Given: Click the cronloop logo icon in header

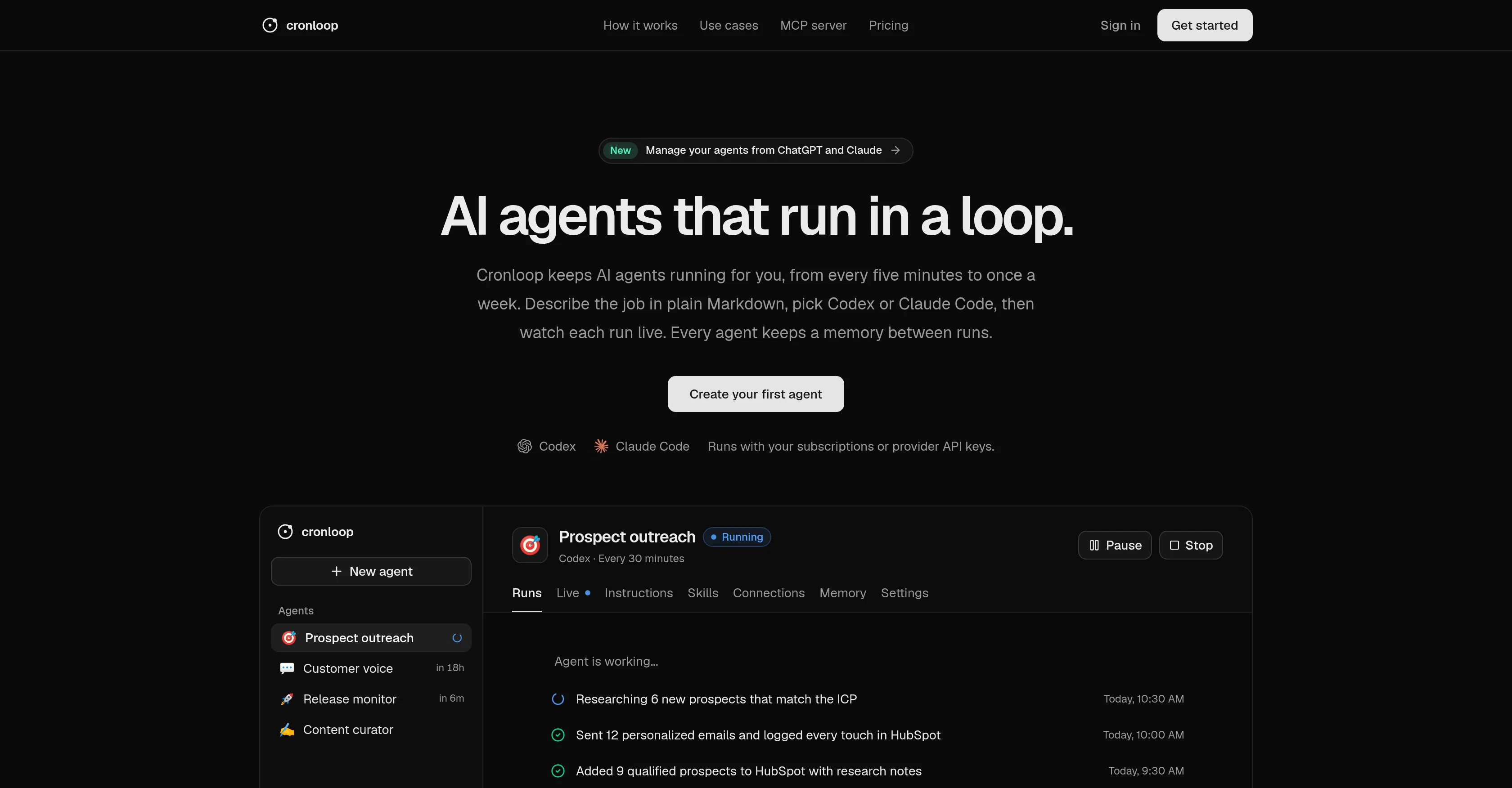Looking at the screenshot, I should [270, 25].
